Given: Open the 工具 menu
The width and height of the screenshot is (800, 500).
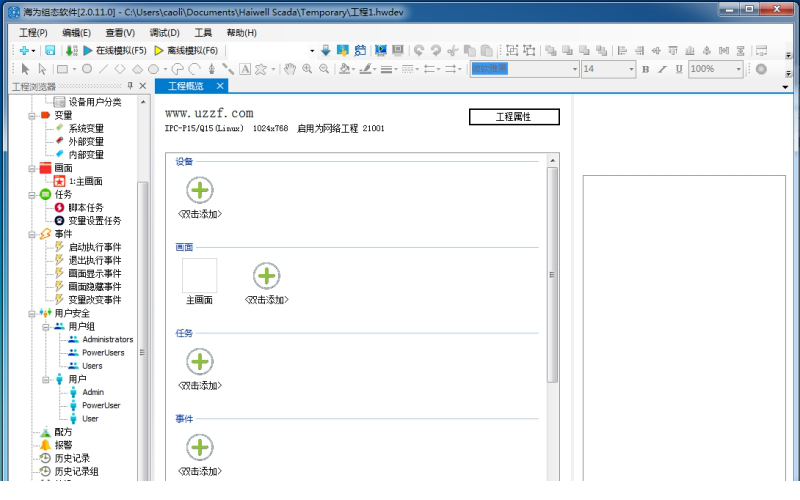Looking at the screenshot, I should tap(203, 33).
